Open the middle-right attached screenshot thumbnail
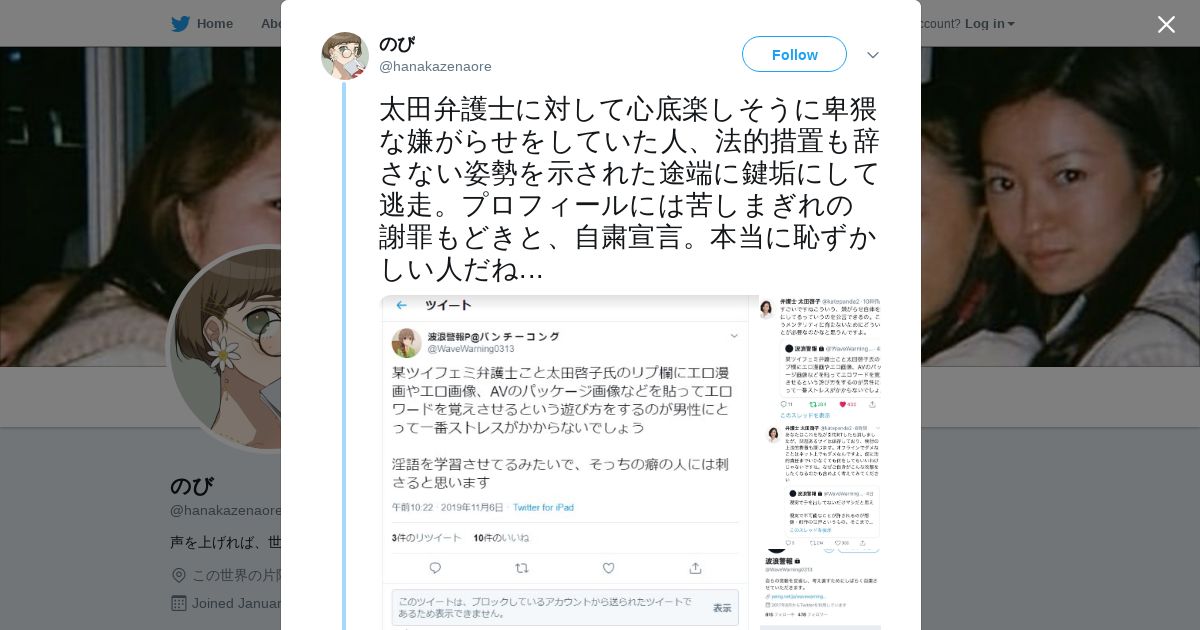 click(x=820, y=479)
